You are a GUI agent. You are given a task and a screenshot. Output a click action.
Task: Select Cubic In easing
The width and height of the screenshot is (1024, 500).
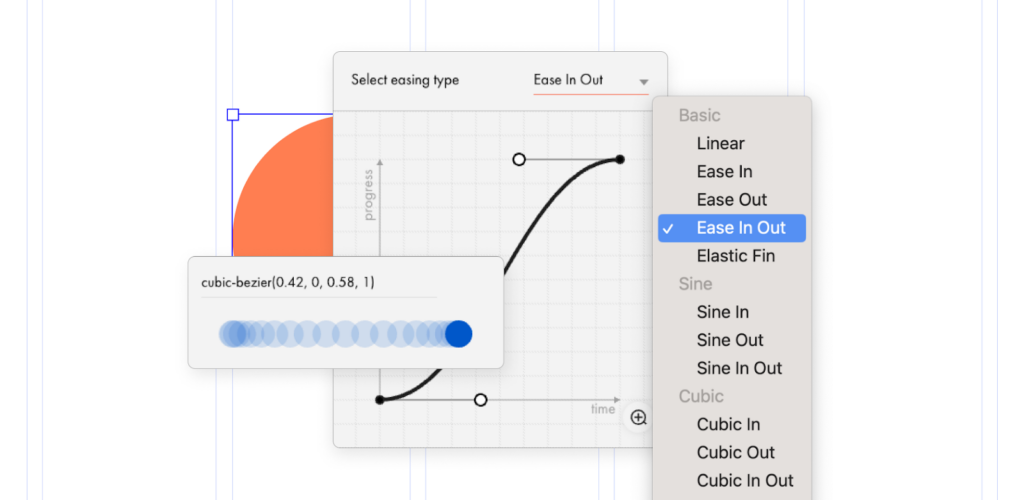pos(728,424)
